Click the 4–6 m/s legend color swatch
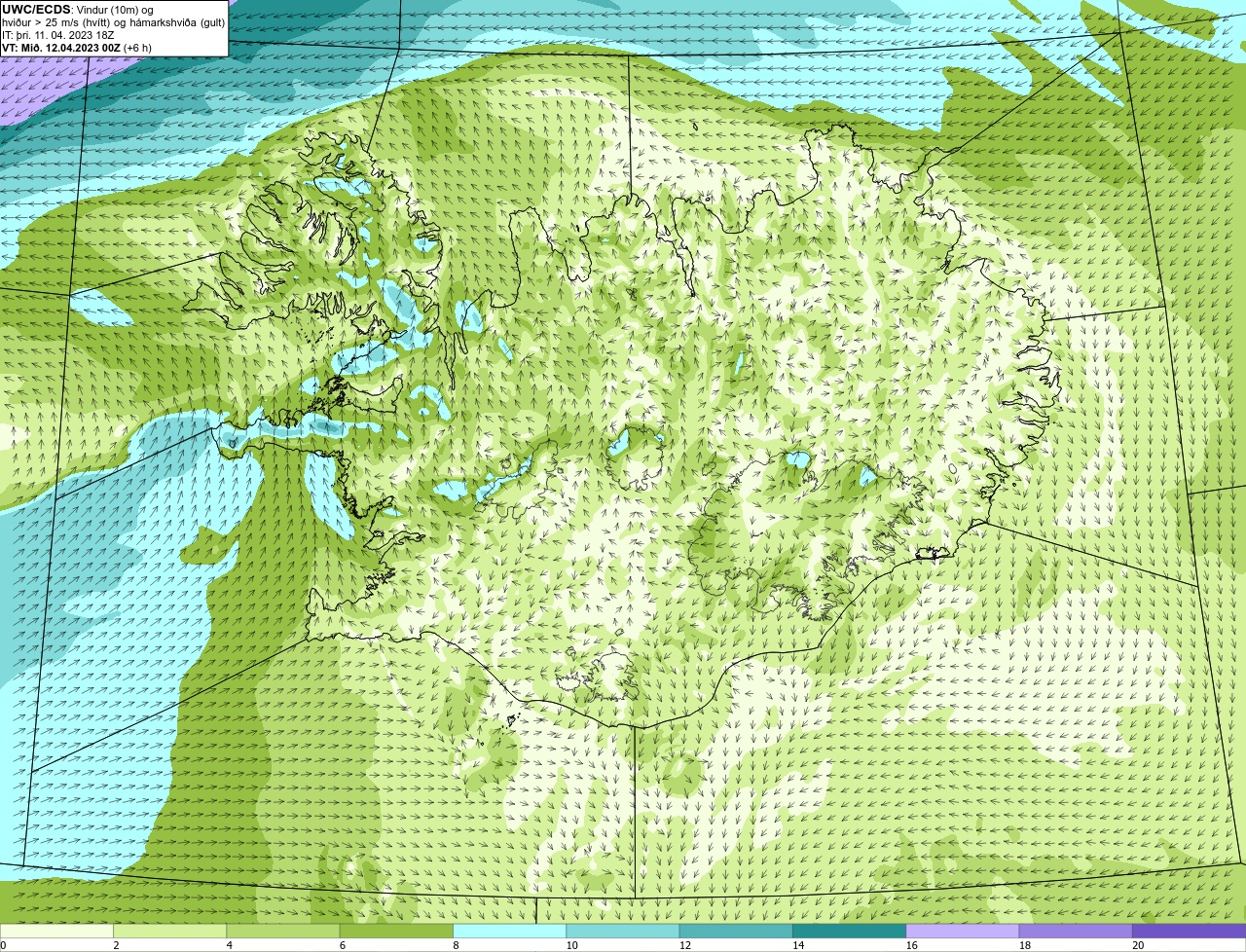The image size is (1246, 952). tap(283, 932)
